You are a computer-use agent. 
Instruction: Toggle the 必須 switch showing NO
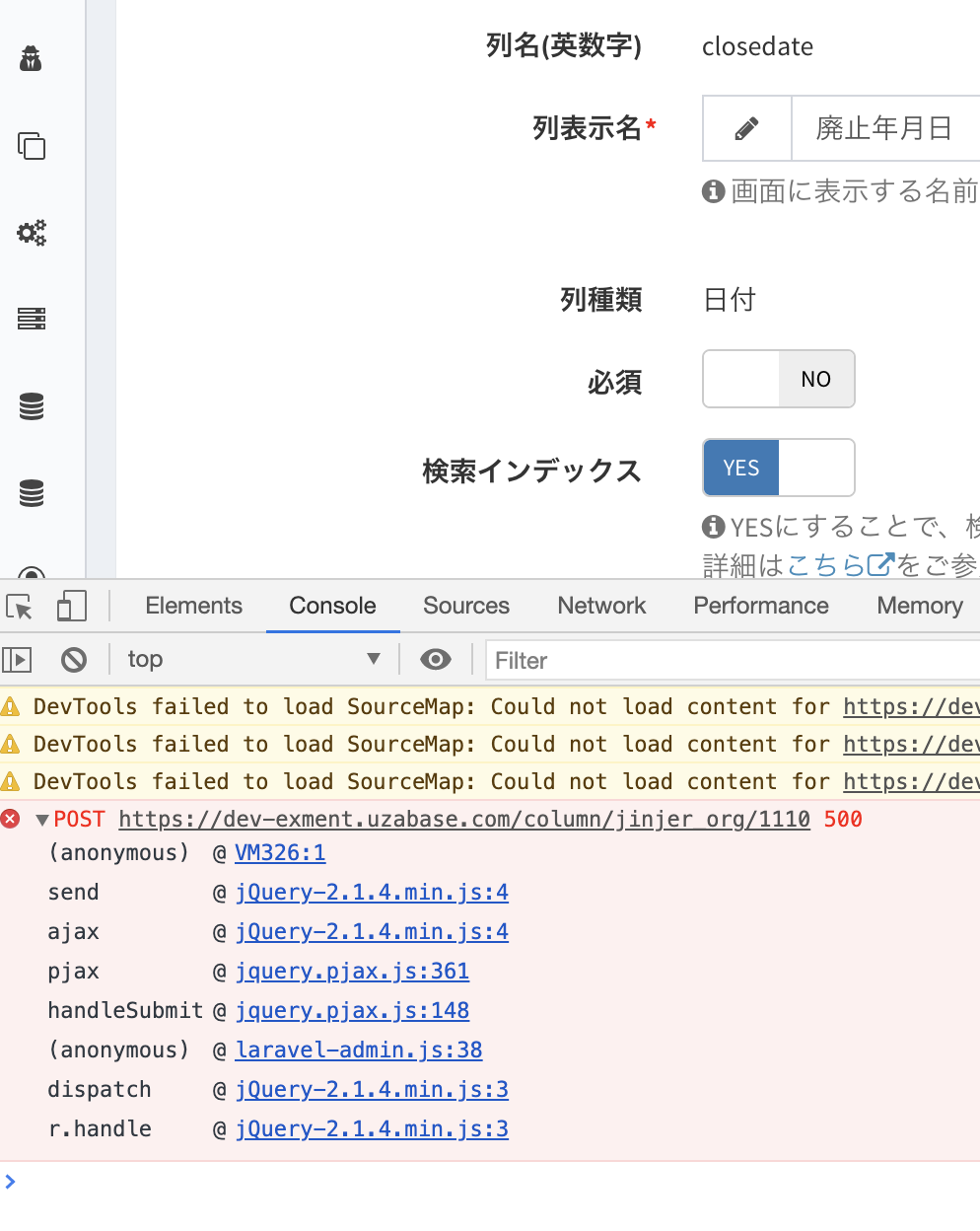pos(779,379)
